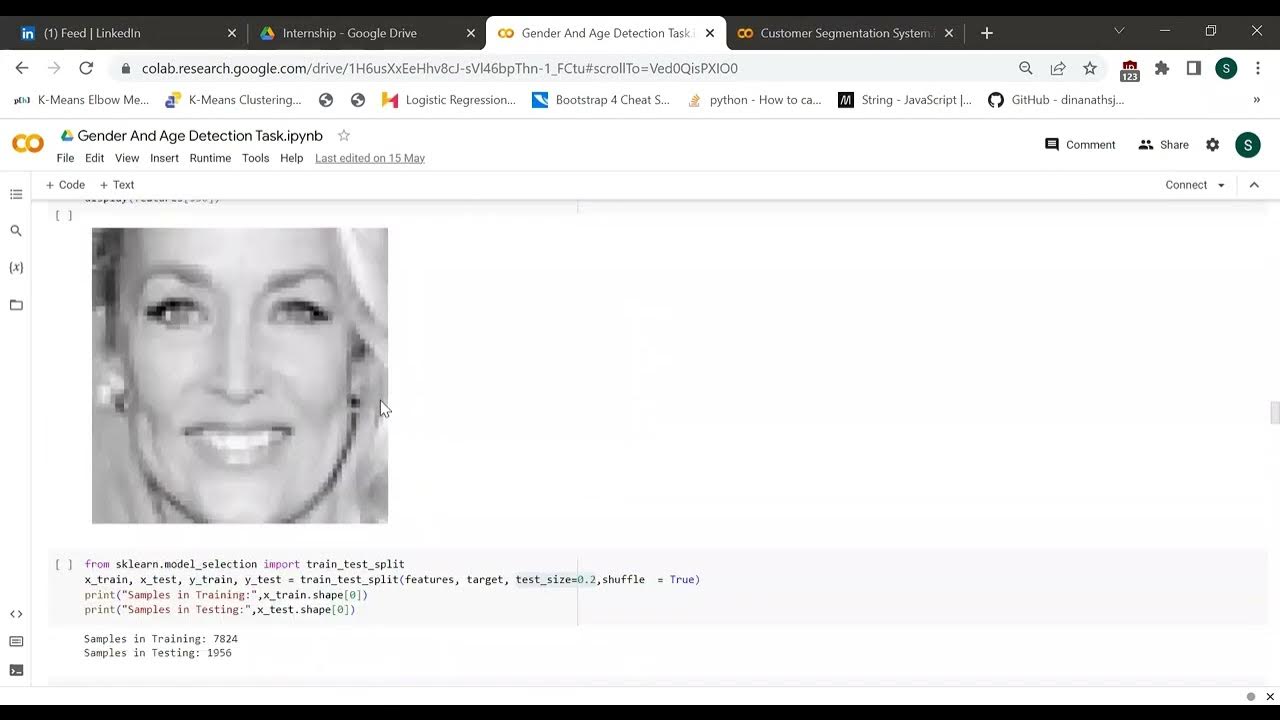Image resolution: width=1280 pixels, height=720 pixels.
Task: Open the terminal icon in sidebar
Action: point(16,670)
